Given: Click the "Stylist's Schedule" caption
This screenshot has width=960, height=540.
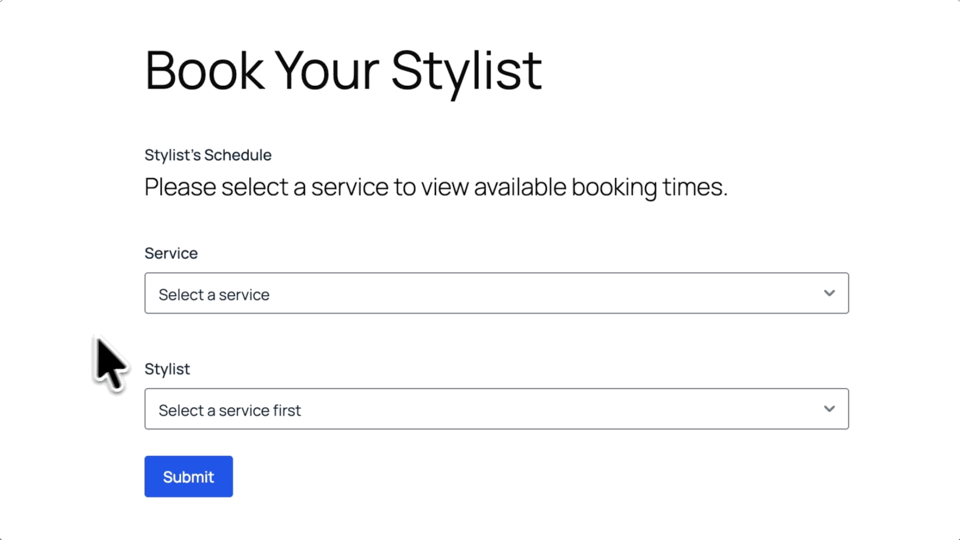Looking at the screenshot, I should pyautogui.click(x=208, y=155).
